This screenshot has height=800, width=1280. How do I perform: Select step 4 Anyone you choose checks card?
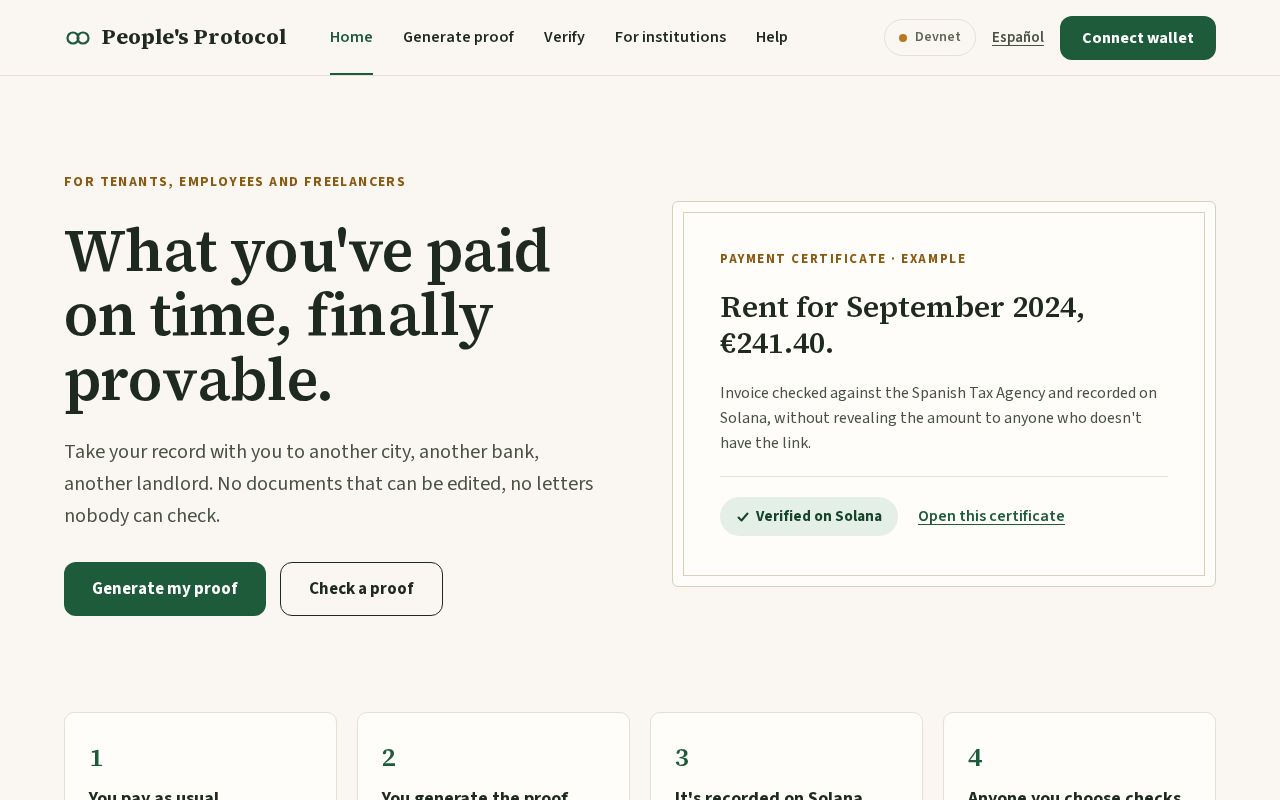click(1079, 756)
